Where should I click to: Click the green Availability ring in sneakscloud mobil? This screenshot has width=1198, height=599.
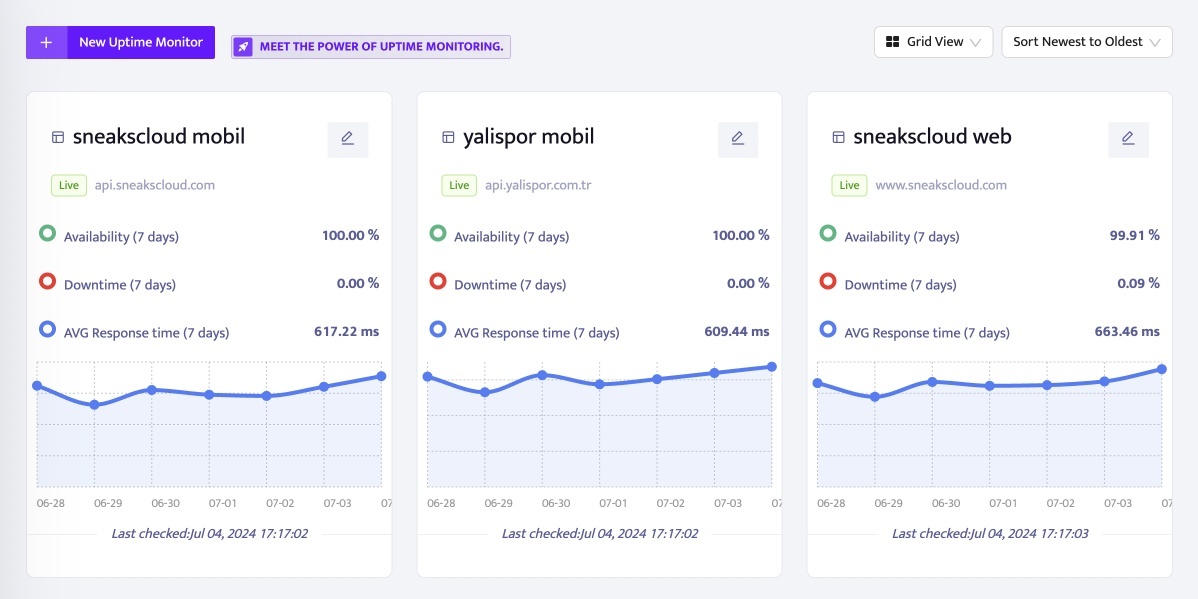47,234
